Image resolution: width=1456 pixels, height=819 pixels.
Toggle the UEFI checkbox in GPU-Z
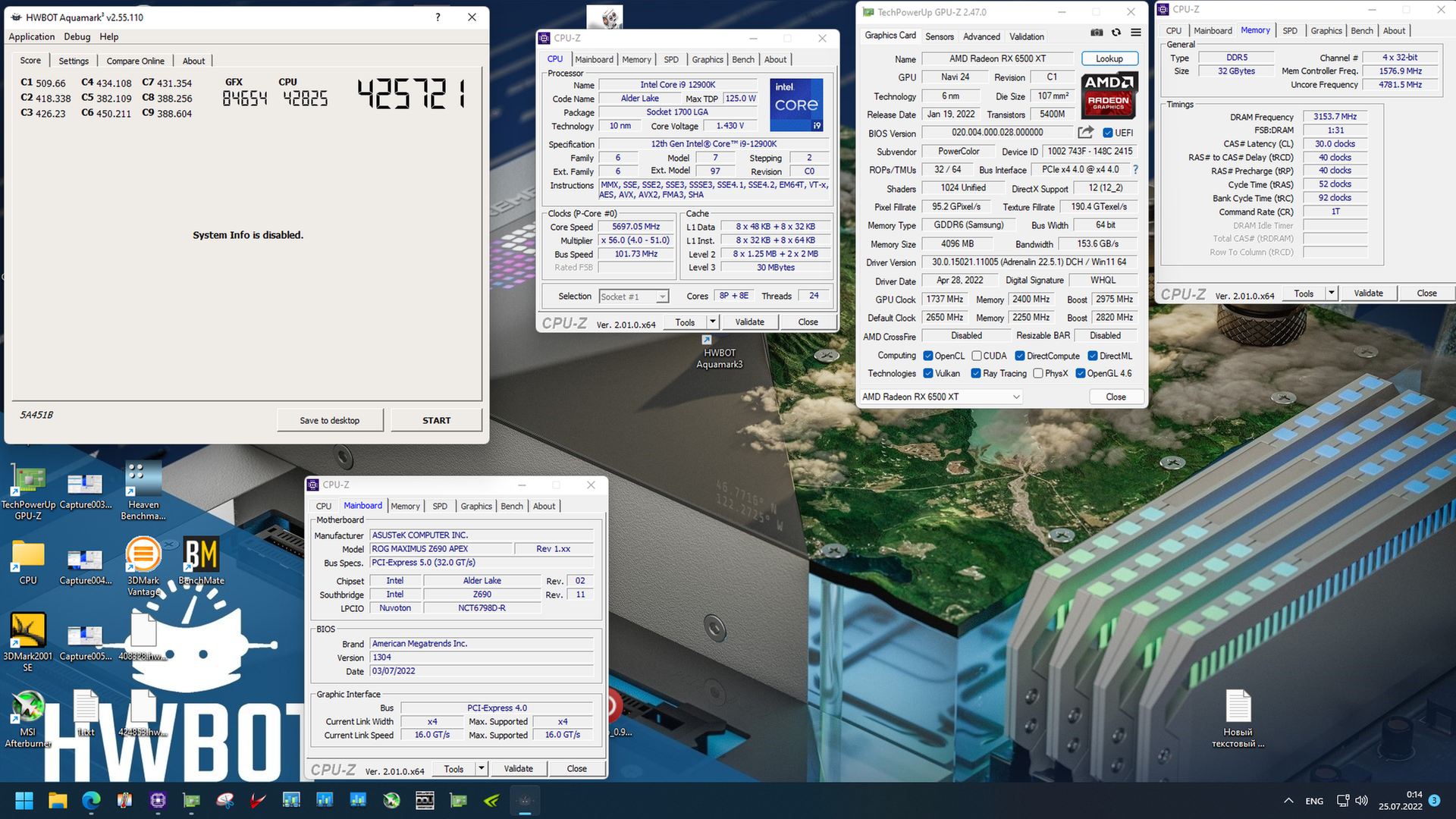coord(1108,133)
